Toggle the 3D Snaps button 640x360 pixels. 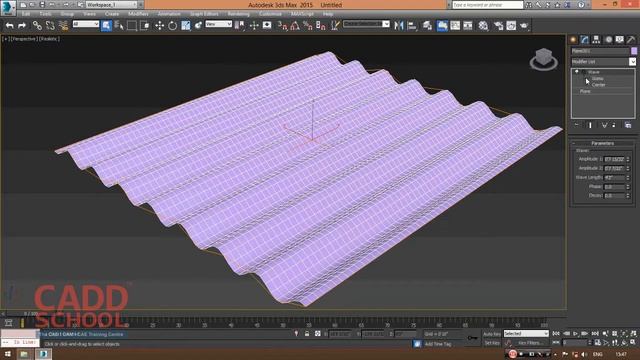click(282, 25)
